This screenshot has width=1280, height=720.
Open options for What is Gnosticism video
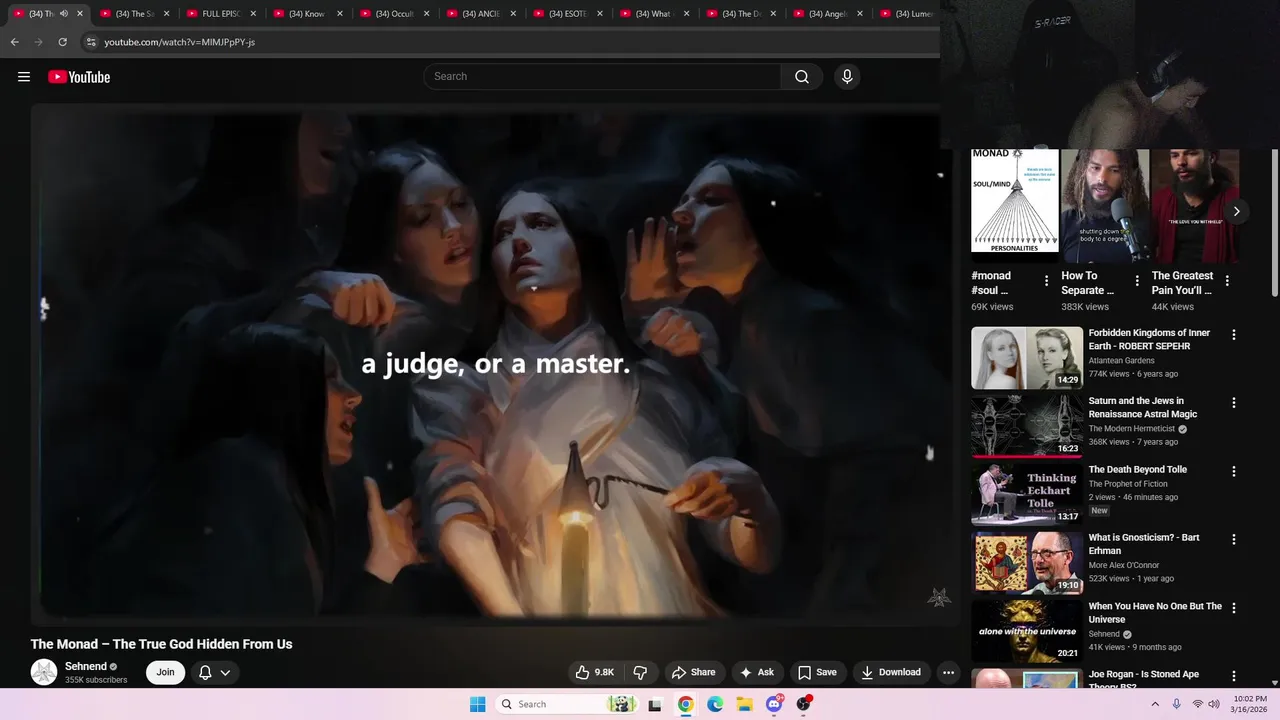[x=1233, y=539]
